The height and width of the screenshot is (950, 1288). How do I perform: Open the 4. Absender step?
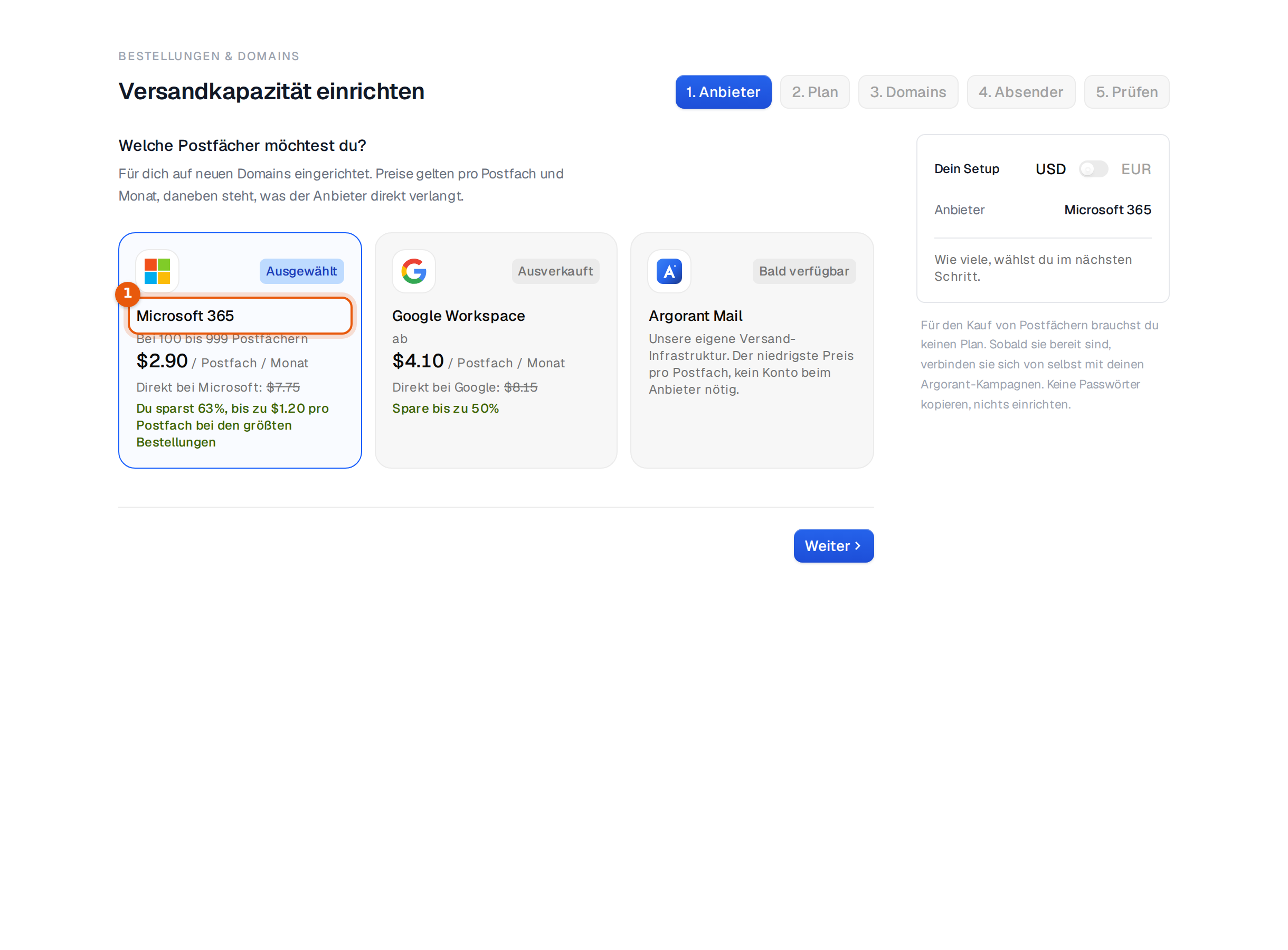(x=1020, y=92)
